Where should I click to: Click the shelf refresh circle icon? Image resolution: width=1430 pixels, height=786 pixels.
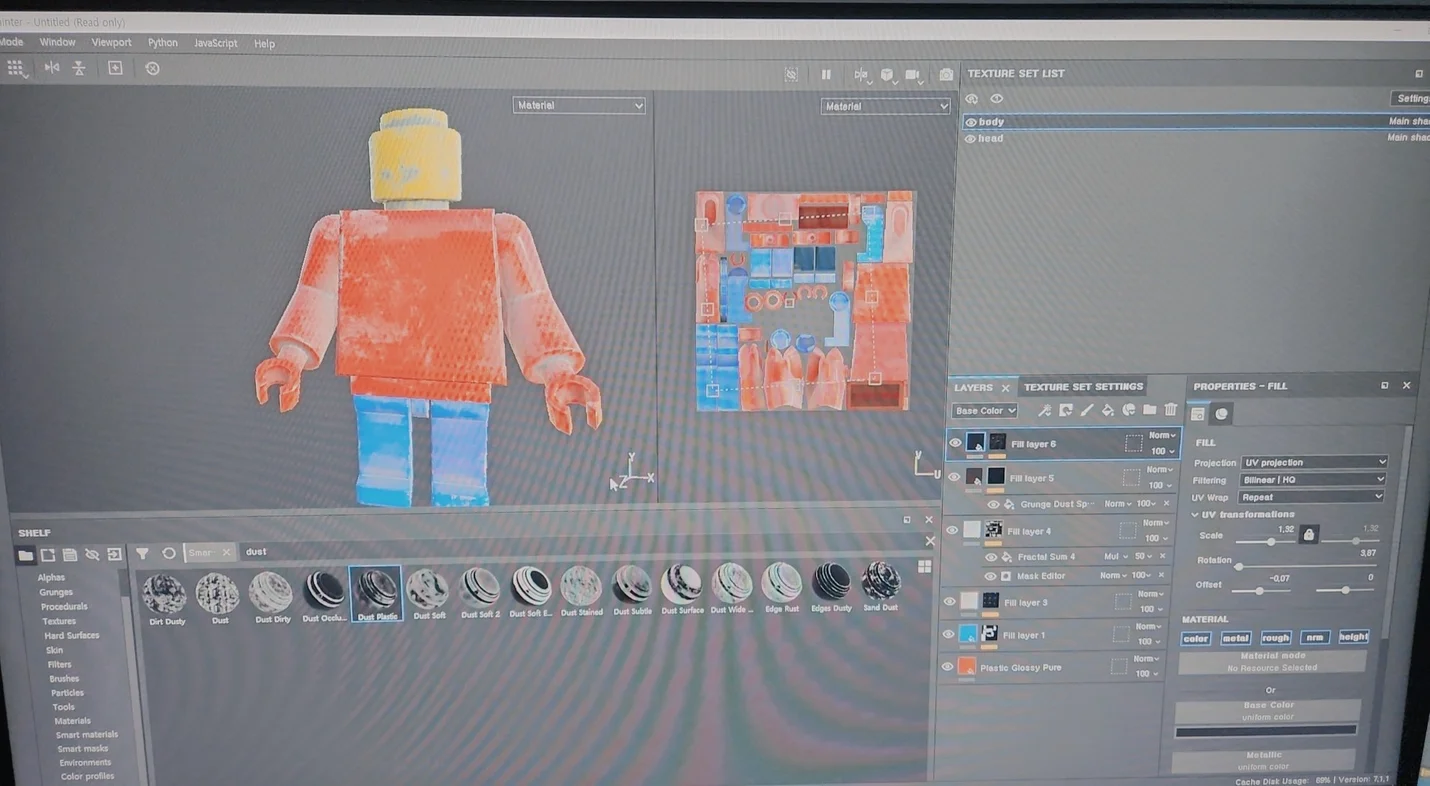pyautogui.click(x=169, y=553)
